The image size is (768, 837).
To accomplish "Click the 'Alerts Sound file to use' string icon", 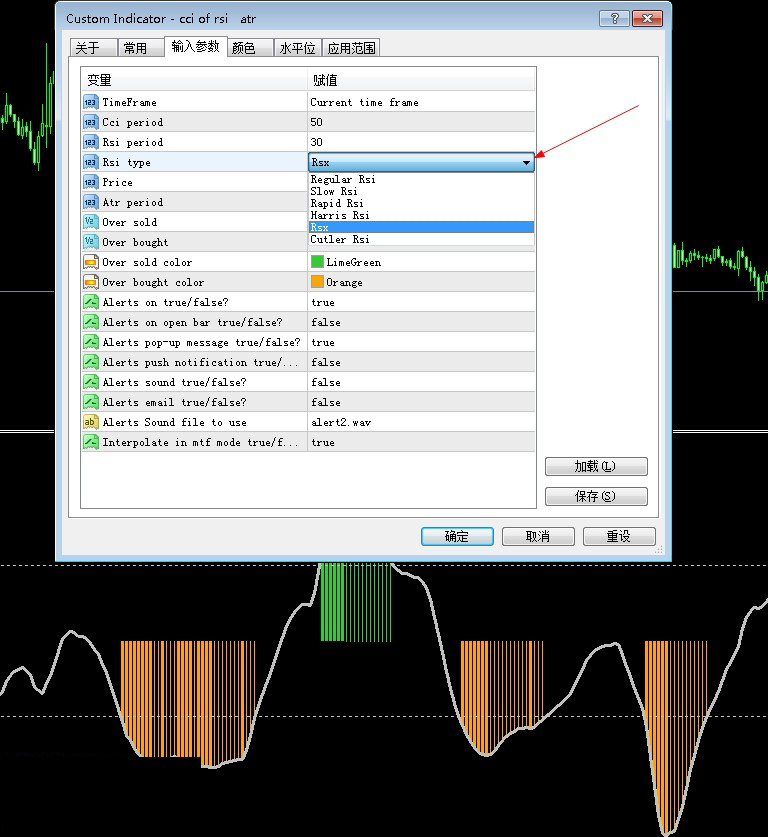I will click(91, 422).
